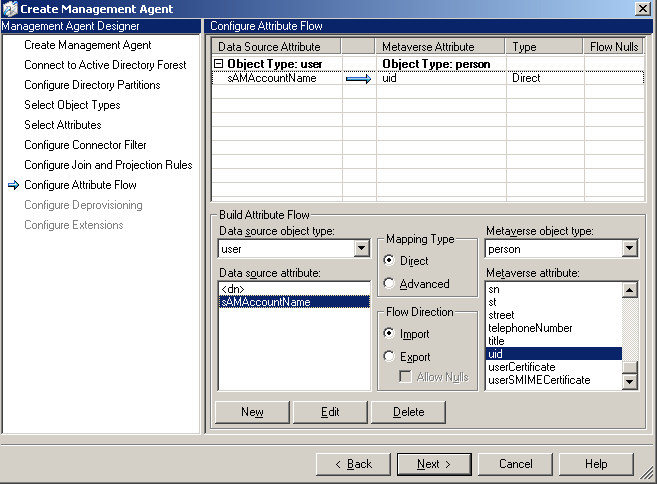
Task: Collapse the Object Type: user group
Action: pos(218,64)
